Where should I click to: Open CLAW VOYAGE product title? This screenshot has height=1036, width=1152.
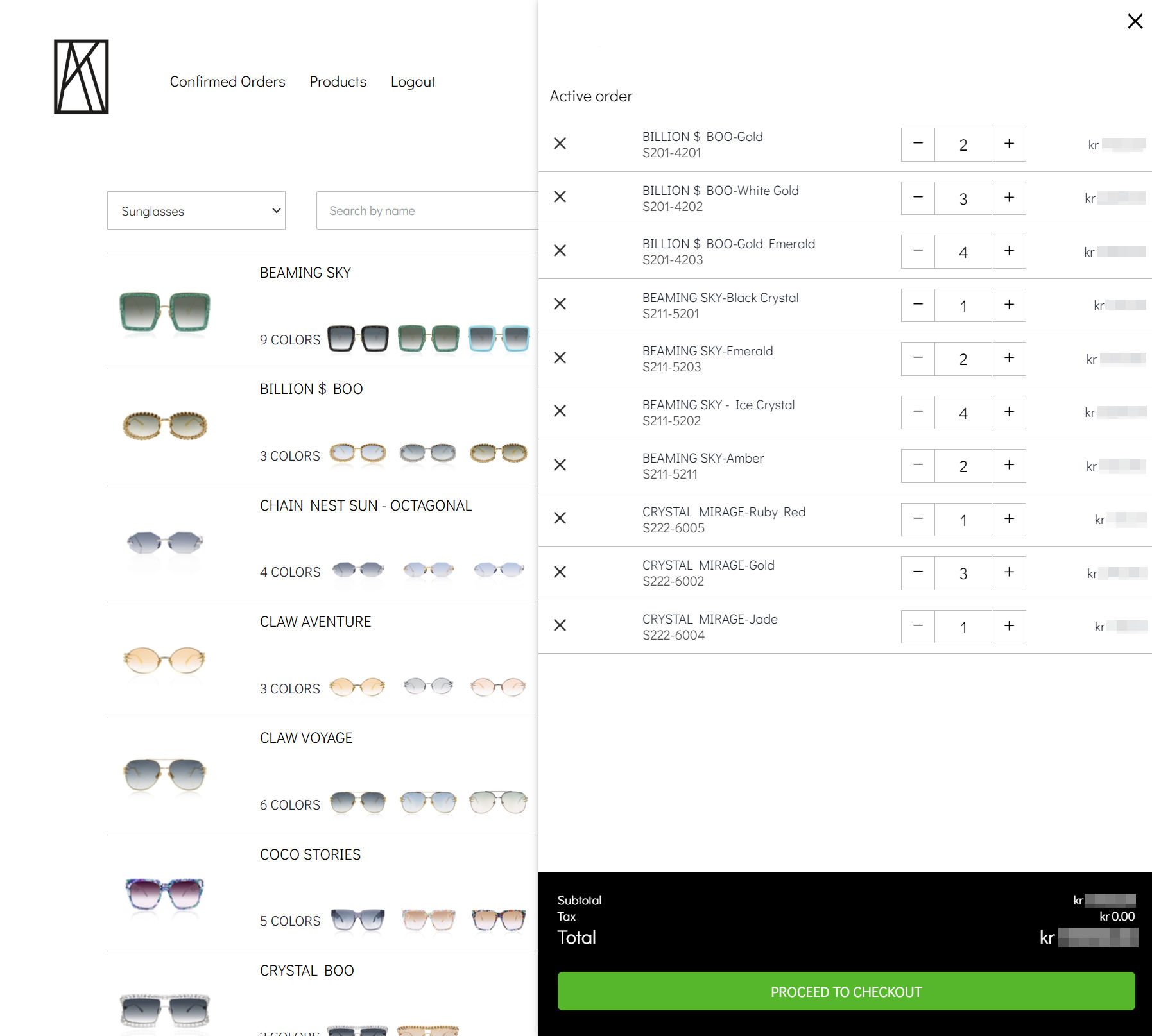306,738
